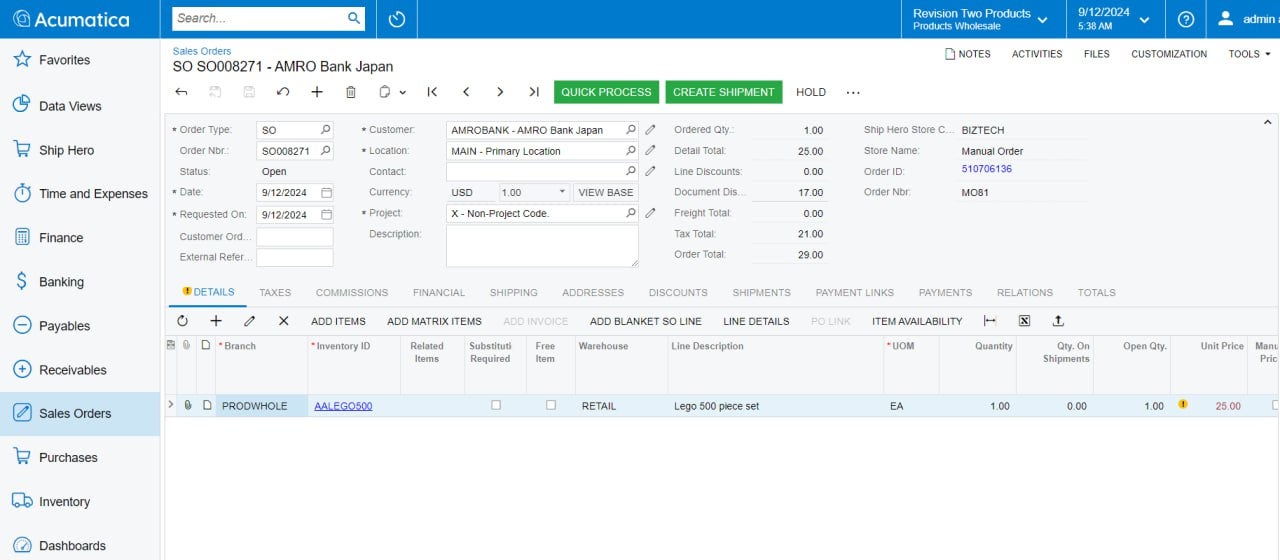Viewport: 1280px width, 560px height.
Task: Switch to the Payments tab
Action: [x=945, y=293]
